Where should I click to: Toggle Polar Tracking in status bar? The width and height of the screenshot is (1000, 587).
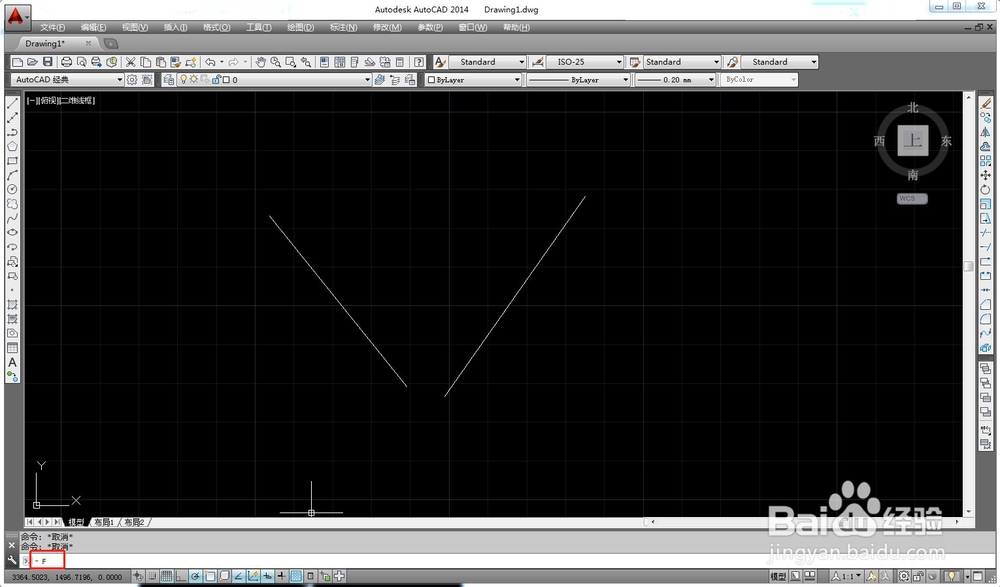click(195, 576)
